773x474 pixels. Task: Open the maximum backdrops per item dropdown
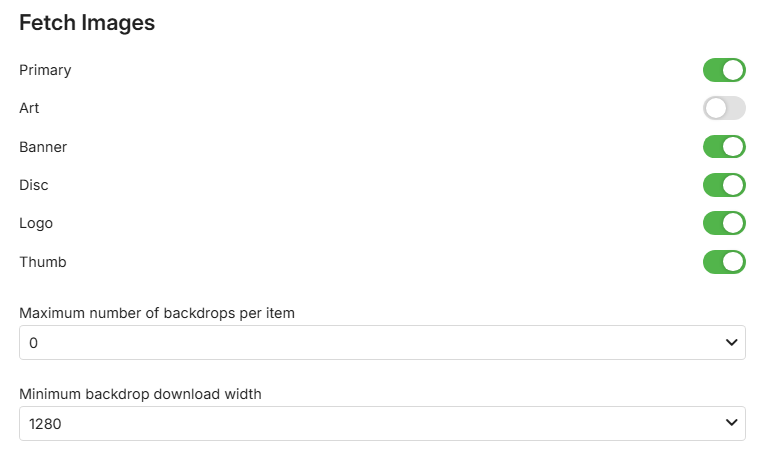click(x=382, y=342)
